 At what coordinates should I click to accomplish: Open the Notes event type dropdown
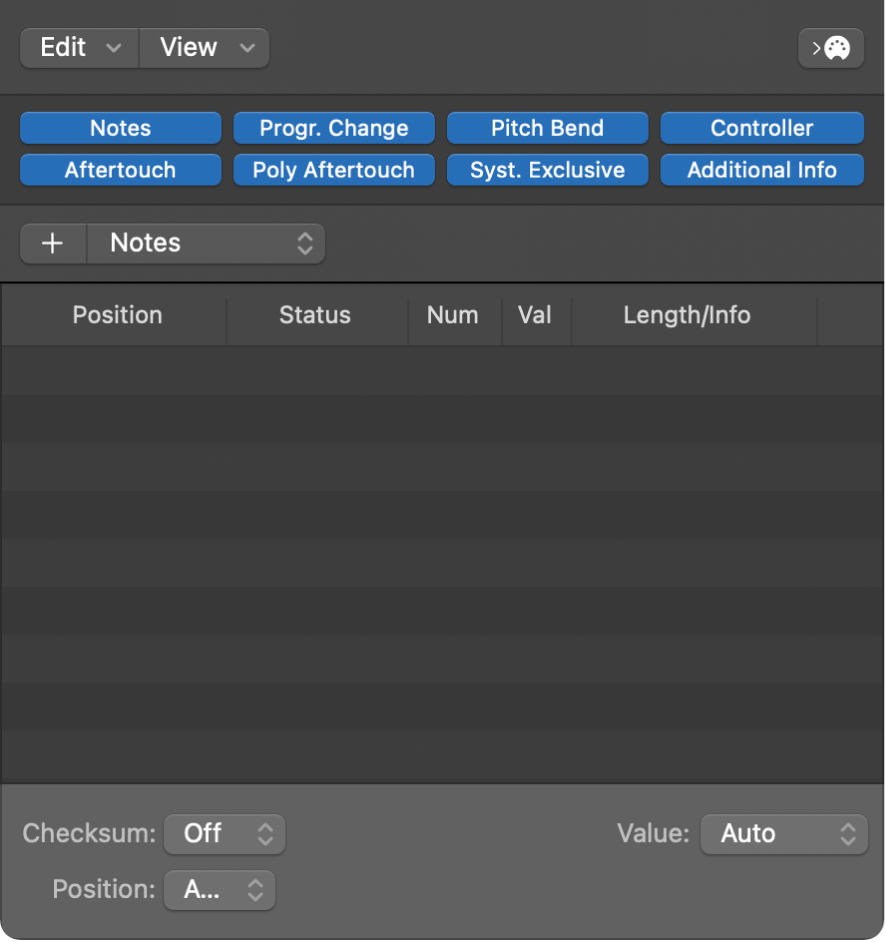[207, 243]
